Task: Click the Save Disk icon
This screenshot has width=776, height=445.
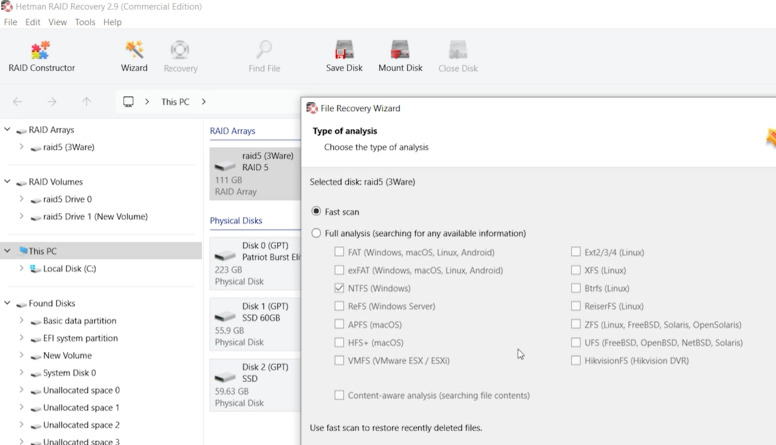Action: pos(344,57)
